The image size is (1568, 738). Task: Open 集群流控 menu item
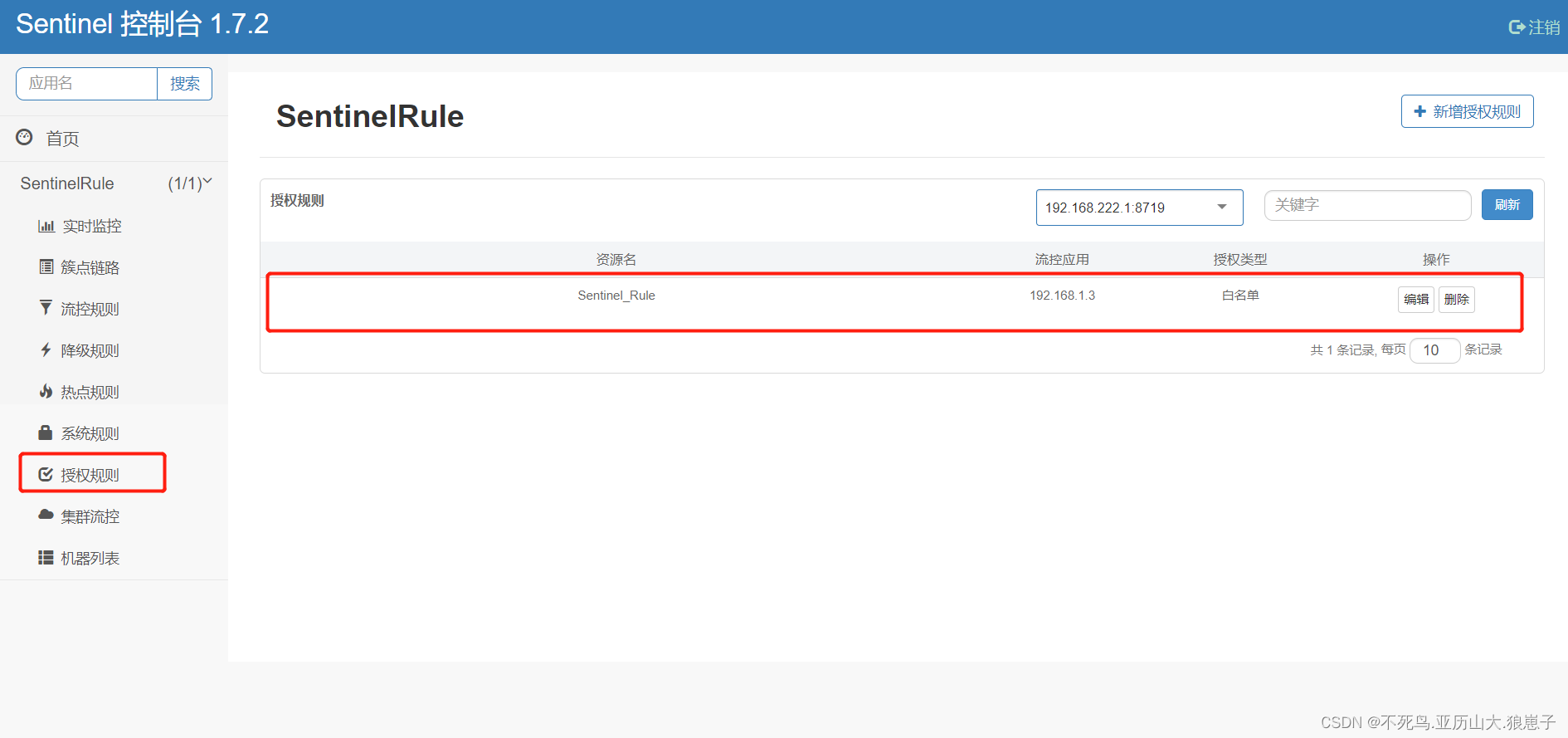tap(90, 516)
